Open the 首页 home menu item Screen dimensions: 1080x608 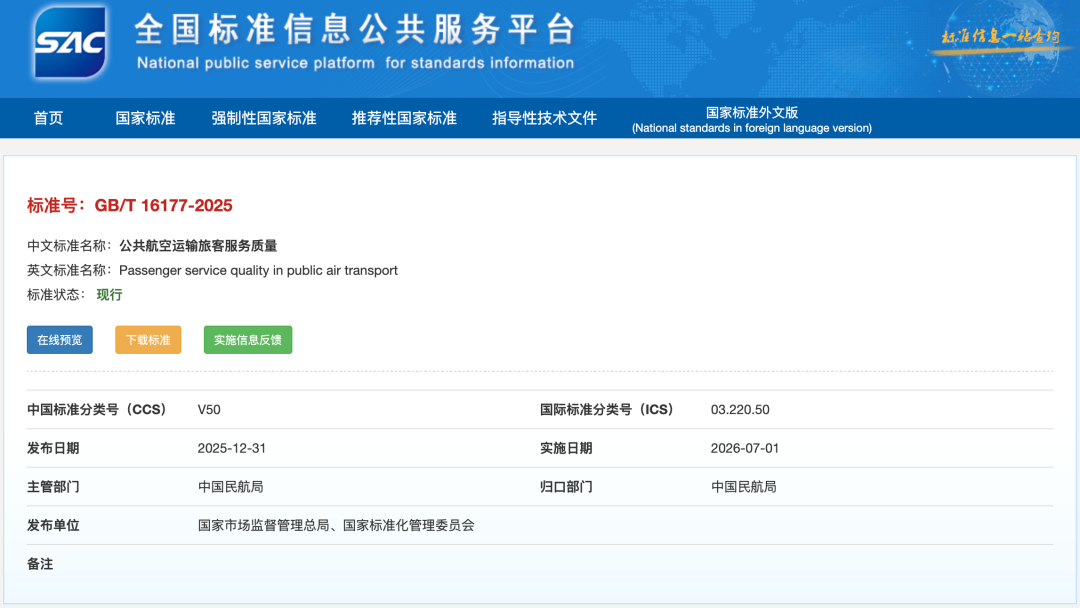click(48, 118)
